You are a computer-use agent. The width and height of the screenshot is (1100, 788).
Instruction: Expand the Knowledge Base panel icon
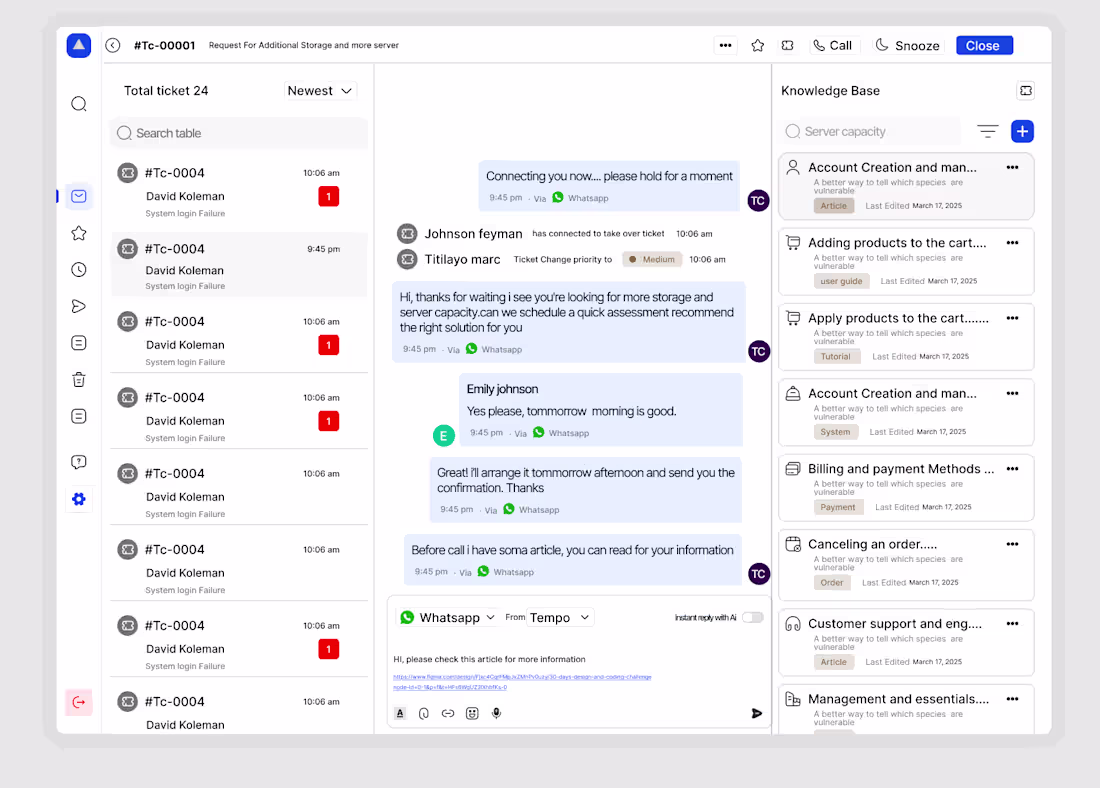(x=1026, y=91)
